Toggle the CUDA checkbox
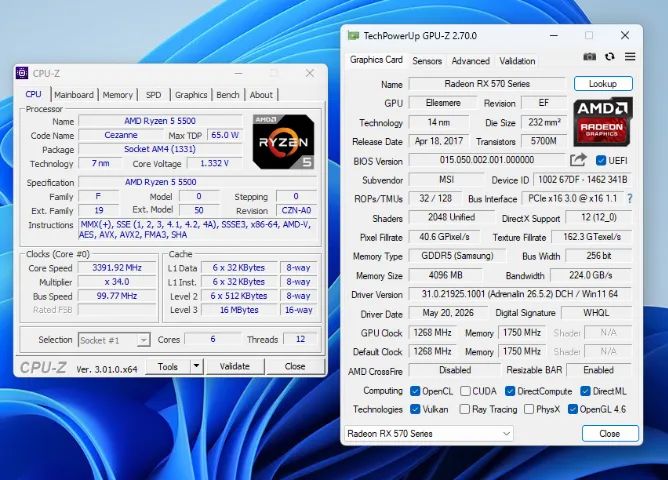Screen dimensions: 668x480 pyautogui.click(x=465, y=391)
